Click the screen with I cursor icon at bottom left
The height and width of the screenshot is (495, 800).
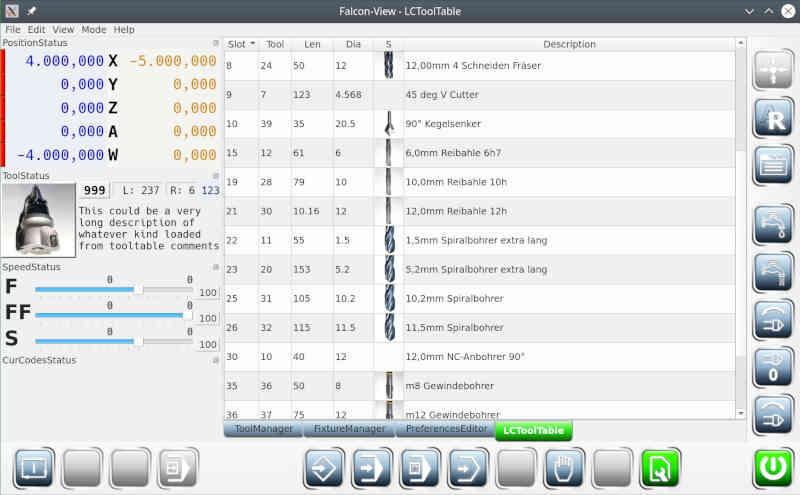[x=34, y=467]
